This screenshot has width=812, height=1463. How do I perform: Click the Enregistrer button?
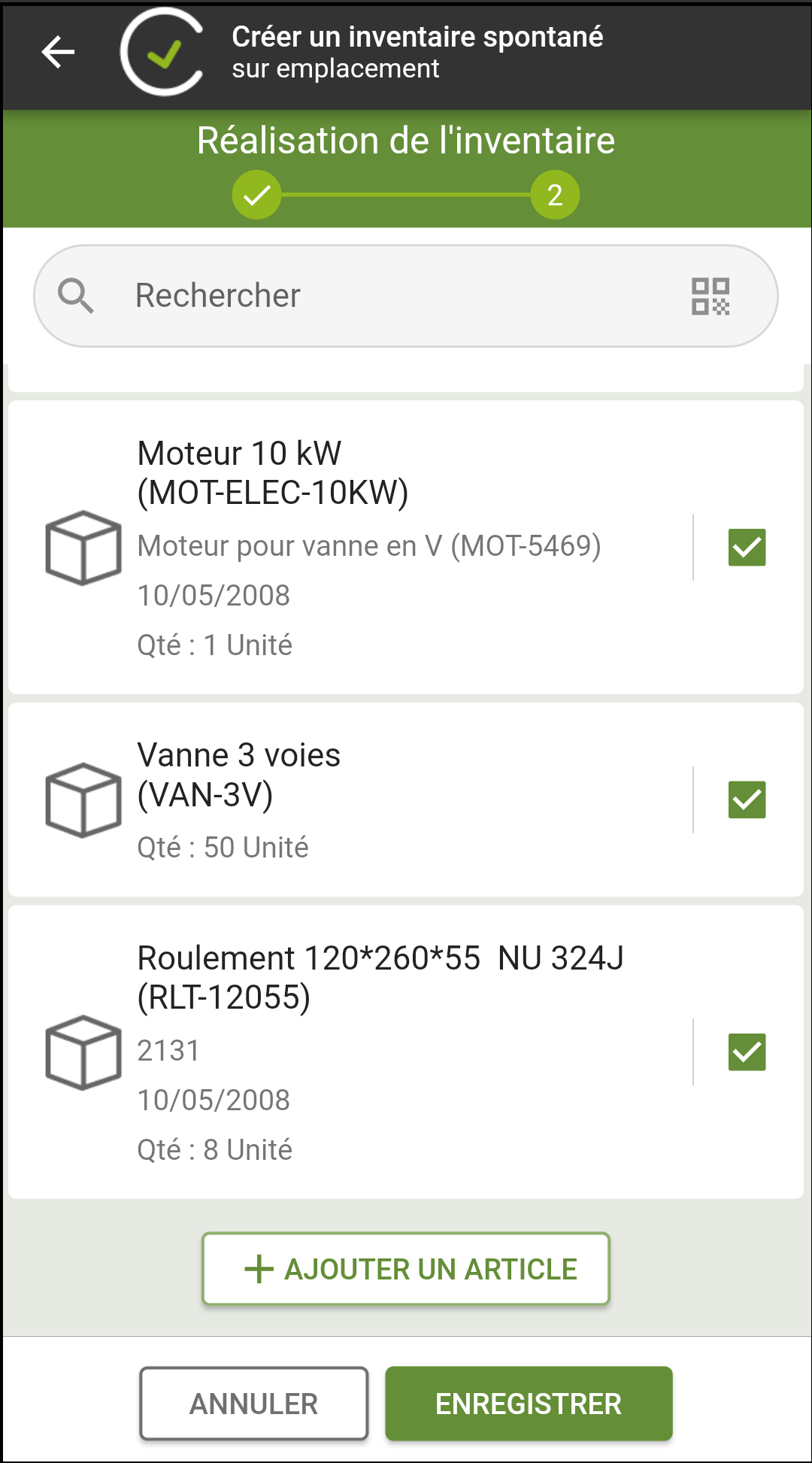tap(529, 1404)
